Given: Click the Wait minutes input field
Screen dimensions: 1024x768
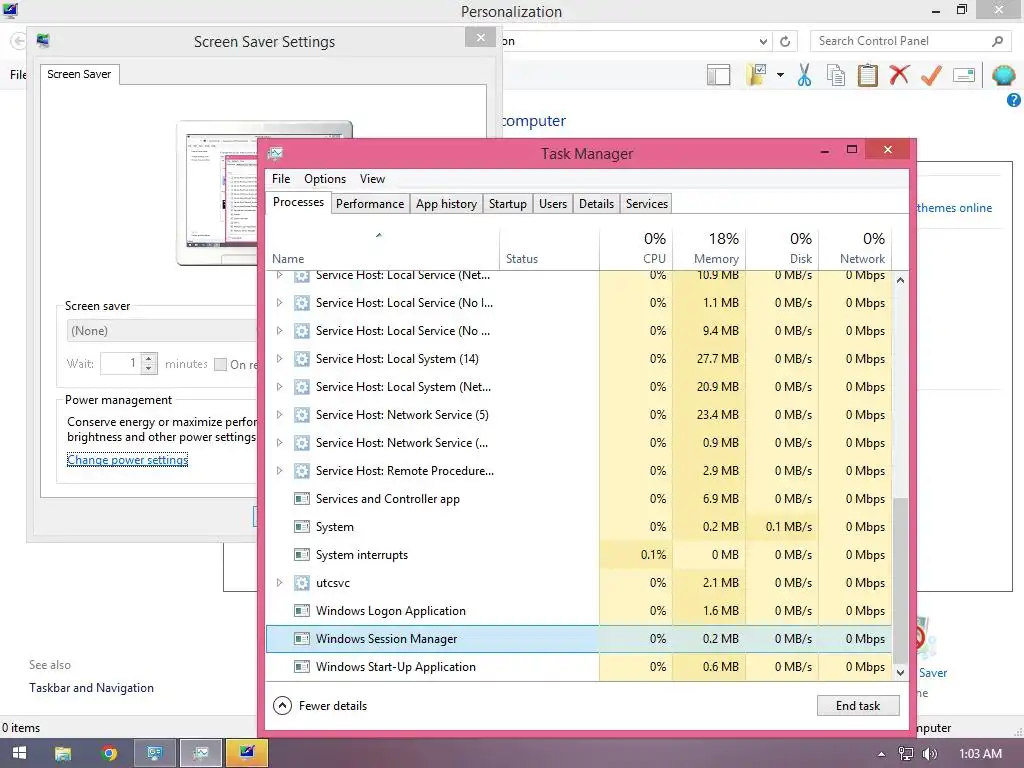Looking at the screenshot, I should click(121, 364).
